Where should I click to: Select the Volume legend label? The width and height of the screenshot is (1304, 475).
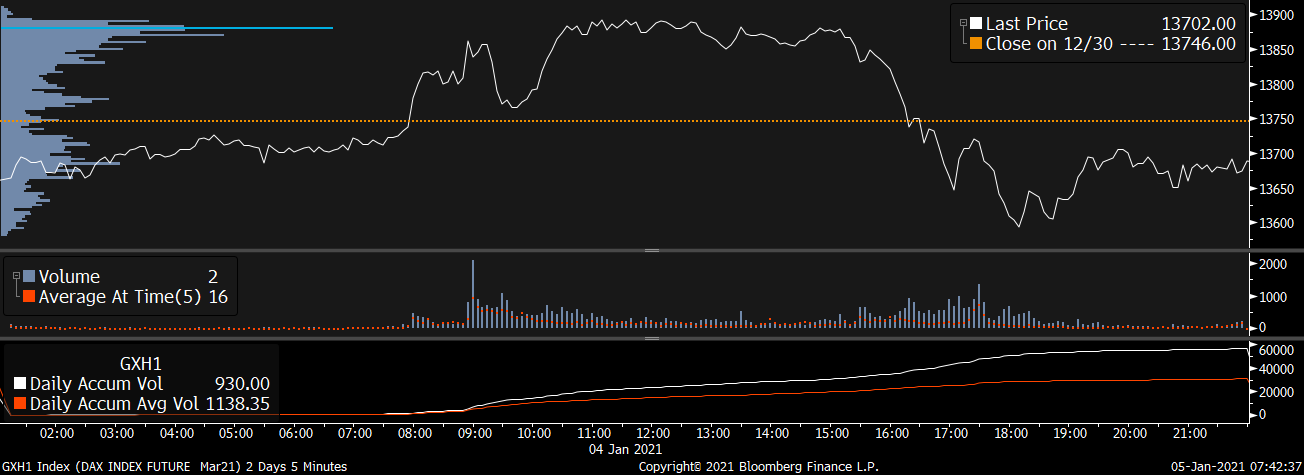click(69, 276)
